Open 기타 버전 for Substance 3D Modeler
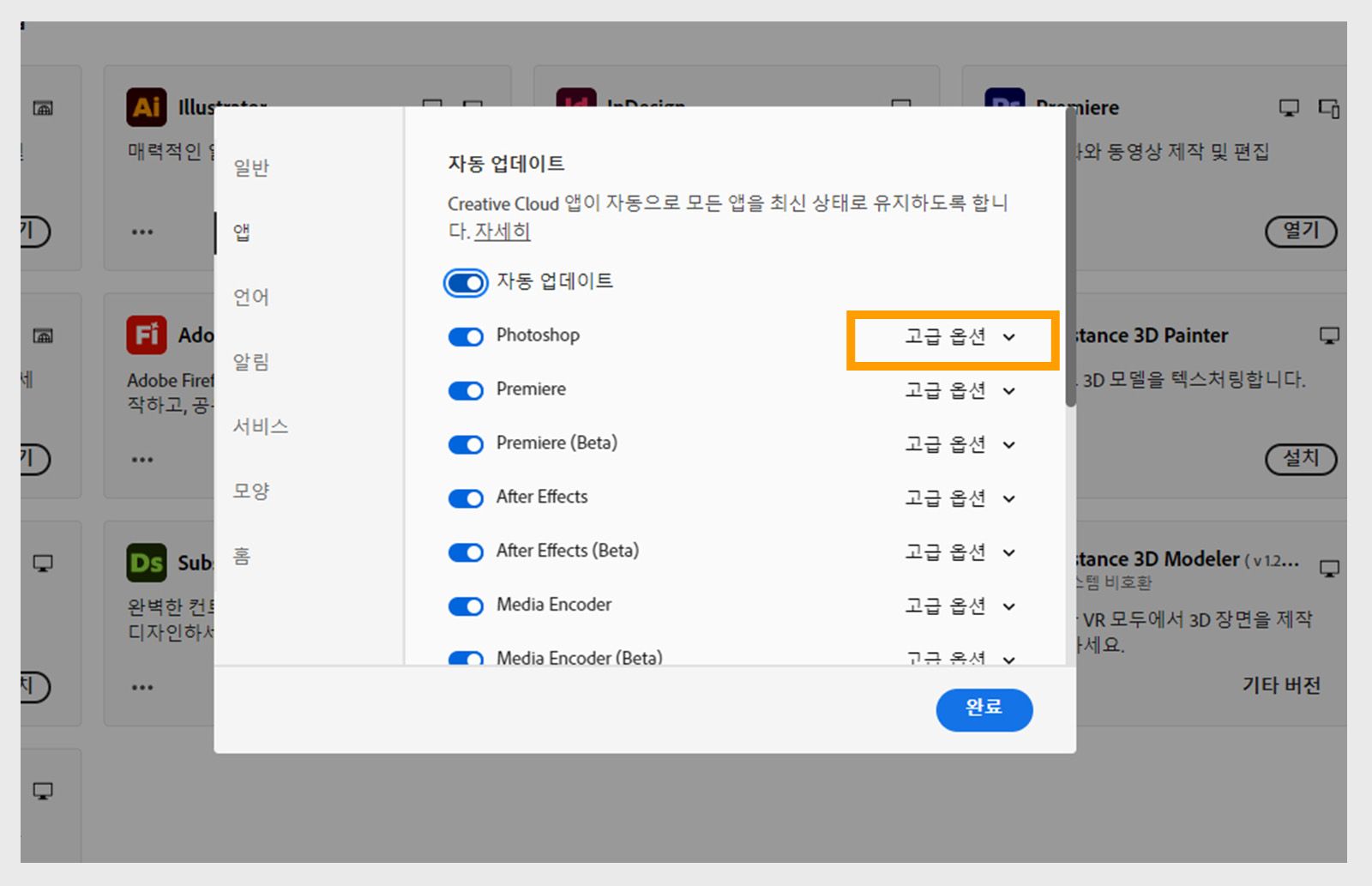Screen dimensions: 1372x886 (x=1281, y=685)
